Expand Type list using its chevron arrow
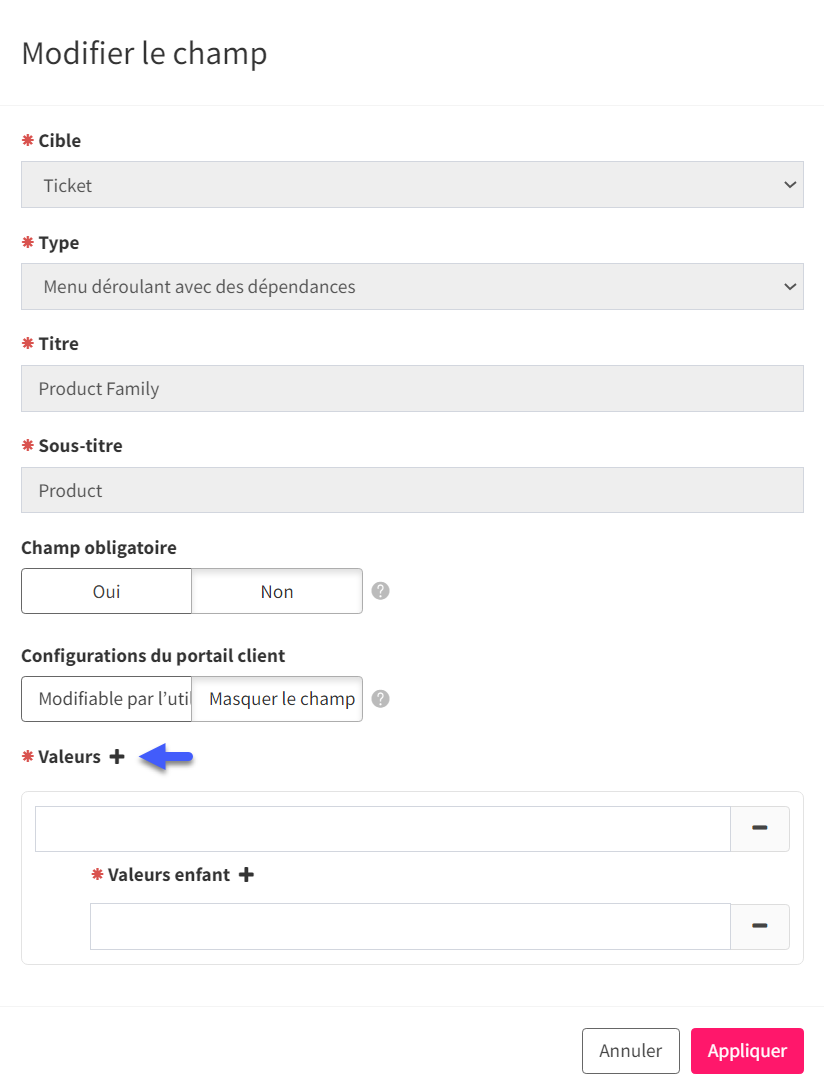824x1090 pixels. (x=790, y=286)
